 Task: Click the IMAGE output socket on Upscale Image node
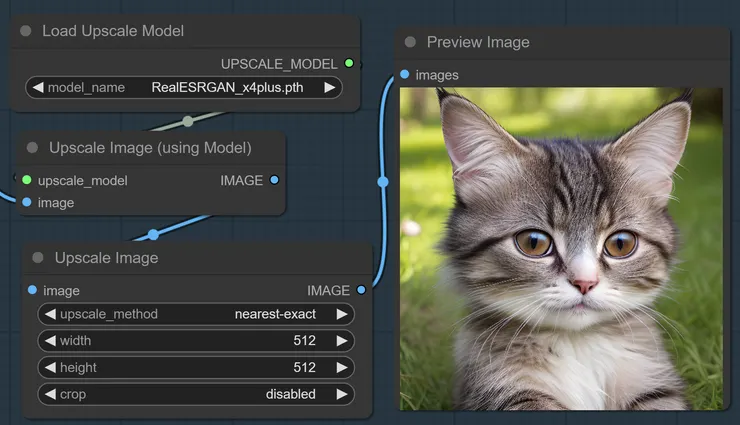click(x=361, y=290)
